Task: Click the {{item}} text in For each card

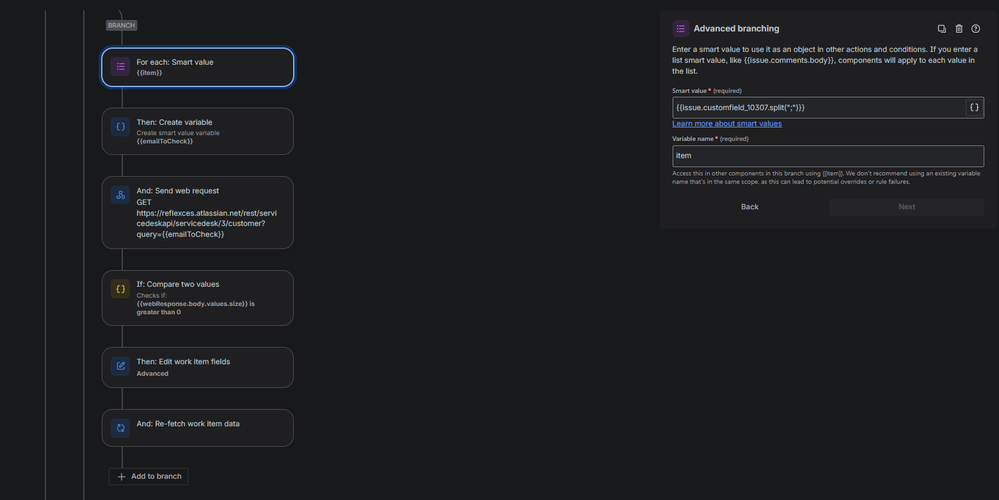Action: [x=149, y=73]
